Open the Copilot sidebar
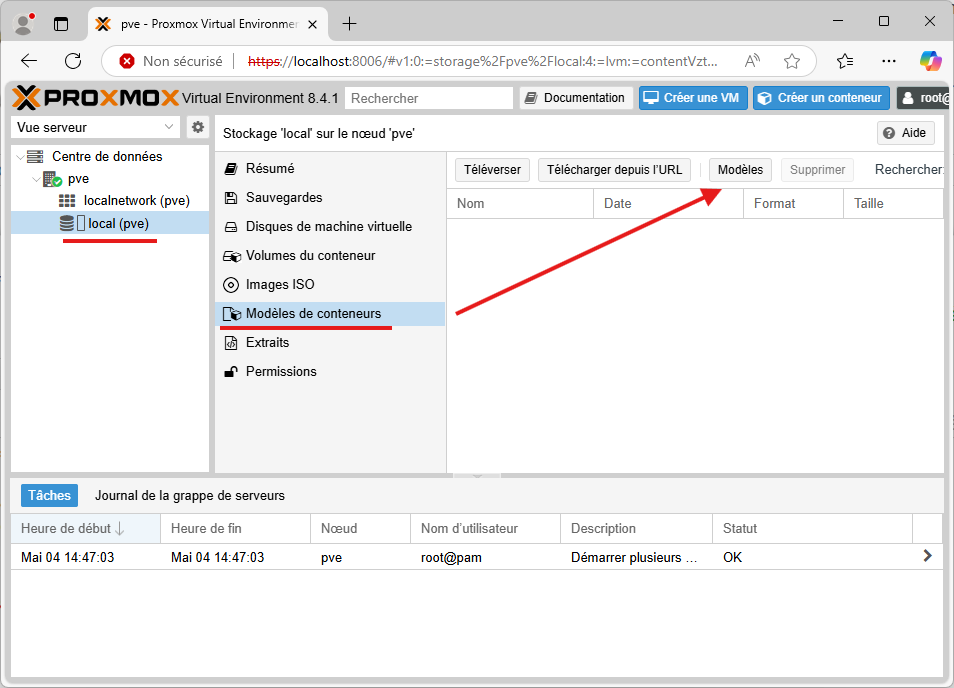 pos(930,61)
